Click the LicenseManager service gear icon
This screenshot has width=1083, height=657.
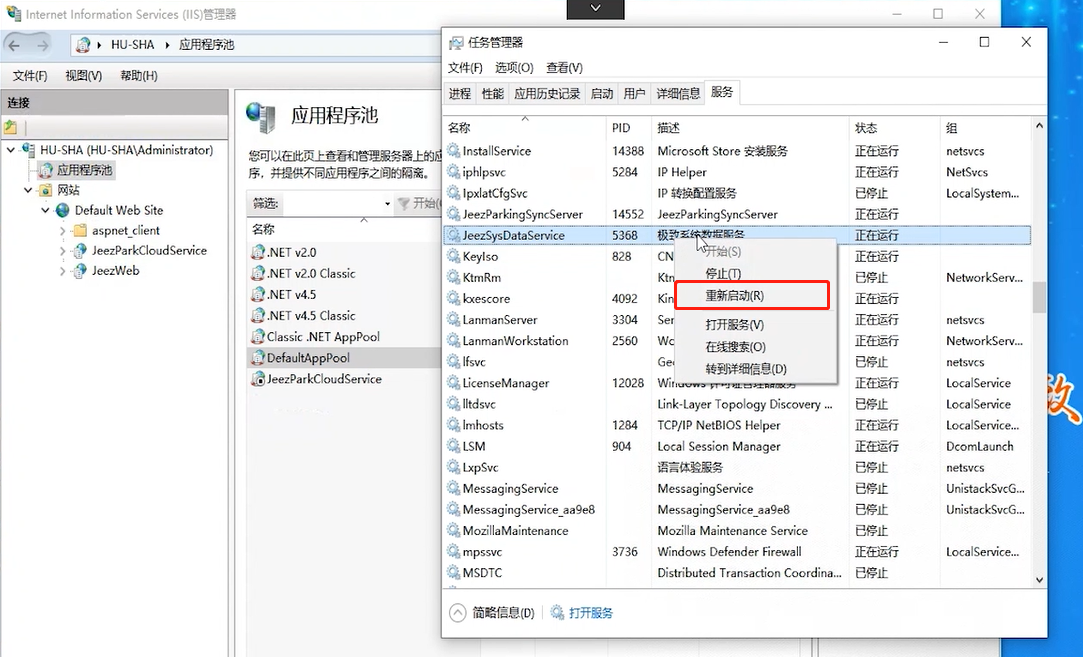tap(453, 383)
